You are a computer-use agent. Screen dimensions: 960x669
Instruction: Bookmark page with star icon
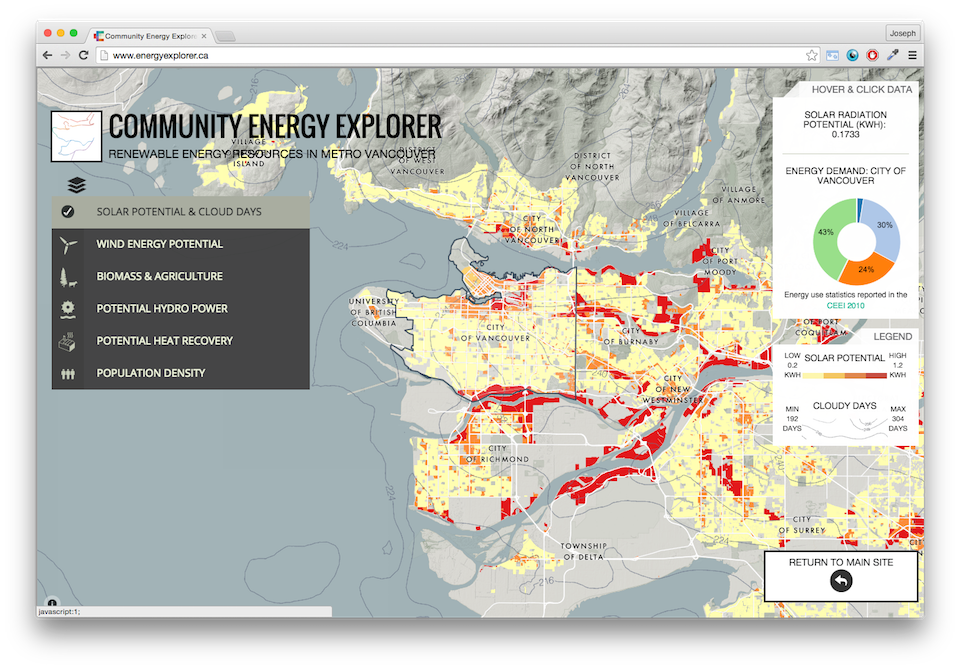click(x=812, y=56)
